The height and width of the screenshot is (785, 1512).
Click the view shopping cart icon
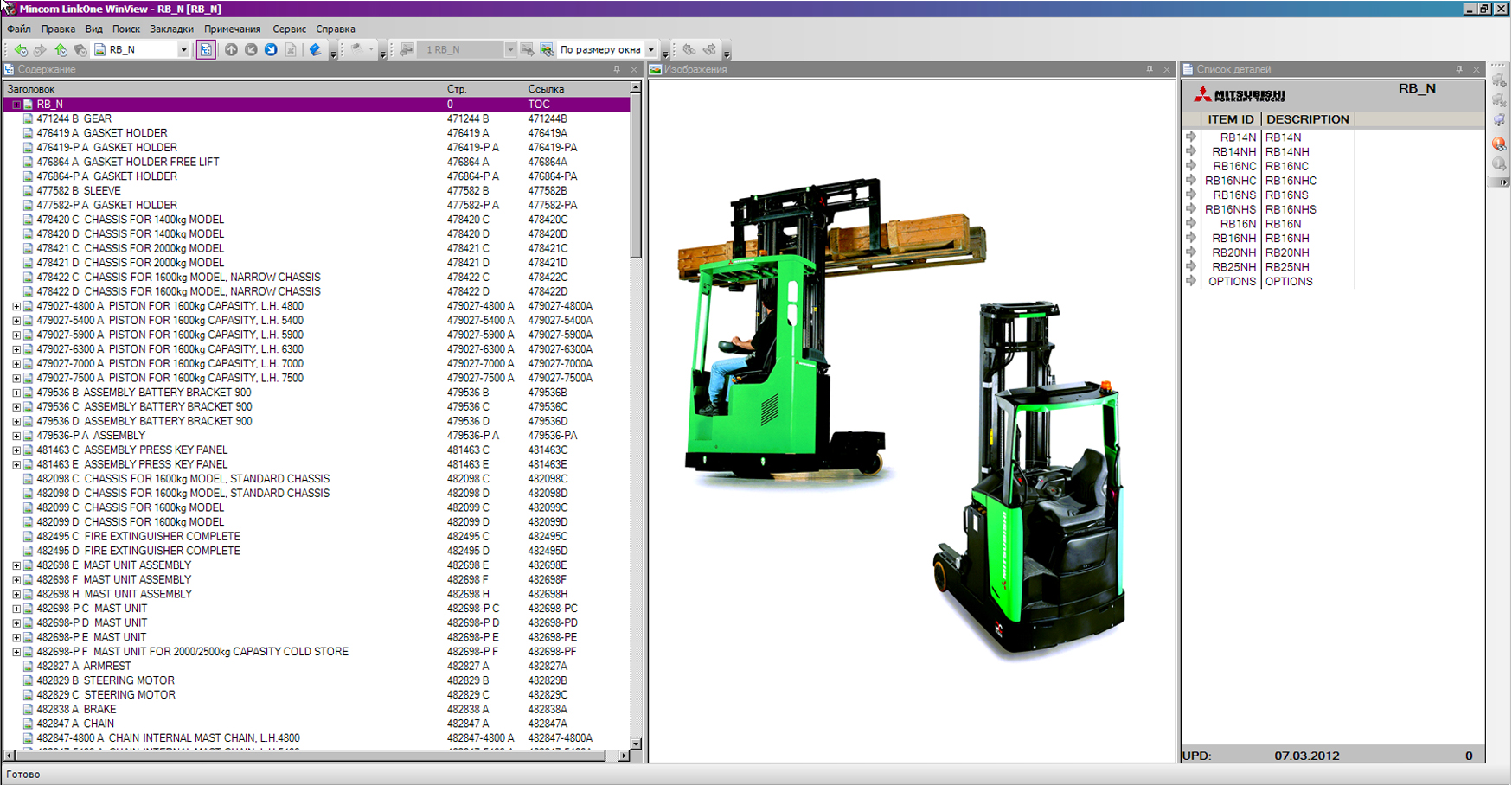[1499, 121]
